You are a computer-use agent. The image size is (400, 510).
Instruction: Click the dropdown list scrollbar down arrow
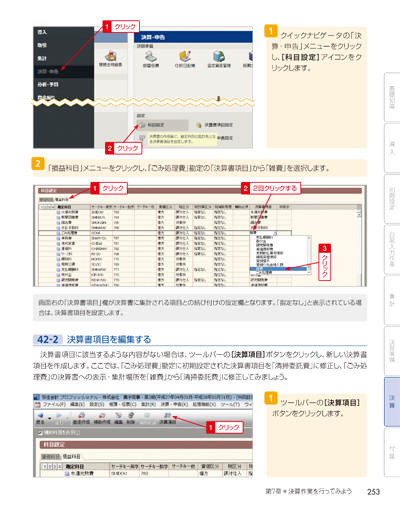pos(309,272)
